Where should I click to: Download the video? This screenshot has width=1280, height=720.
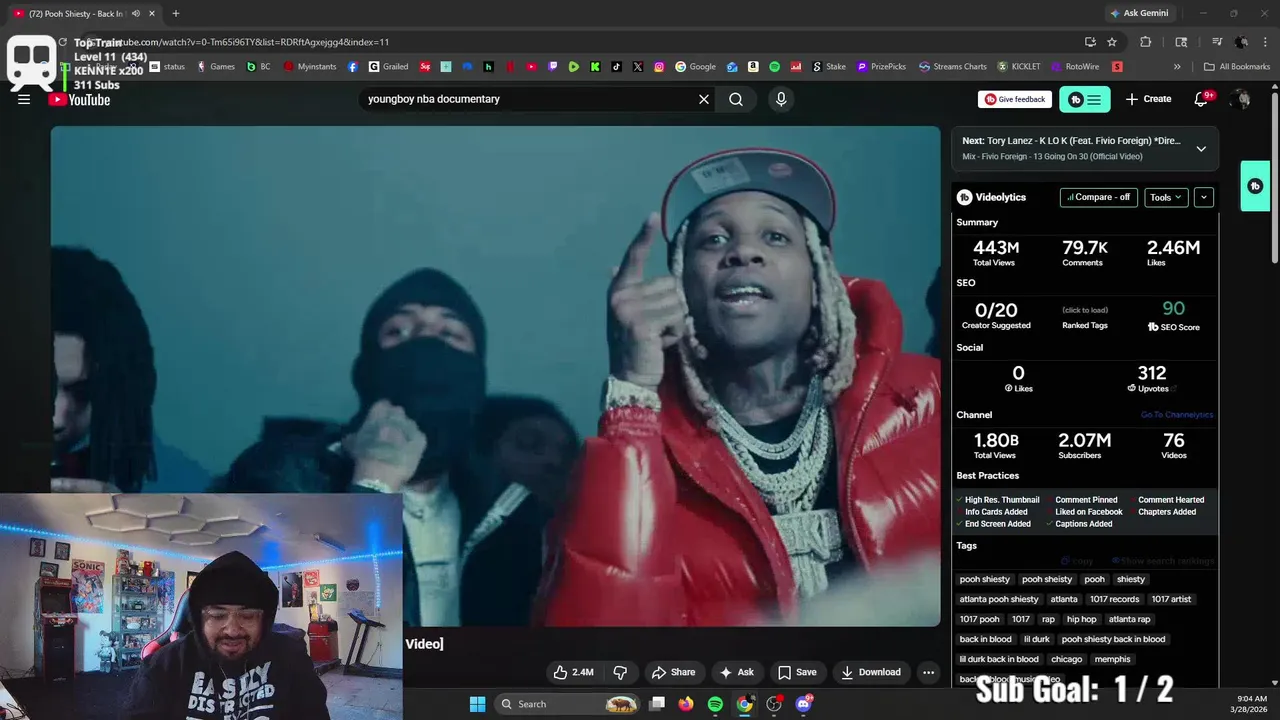coord(871,672)
